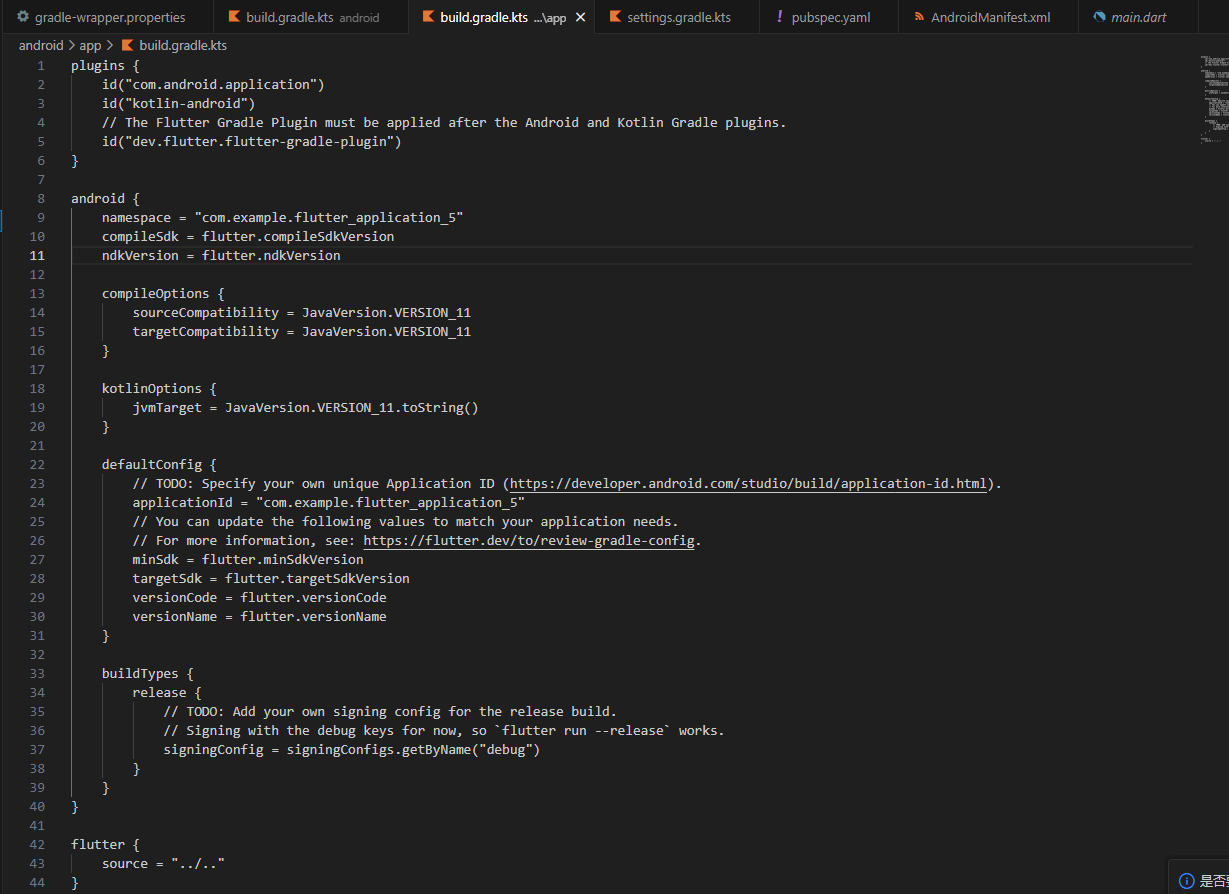Click the 'defaultConfig {' line
1229x894 pixels.
pos(159,465)
